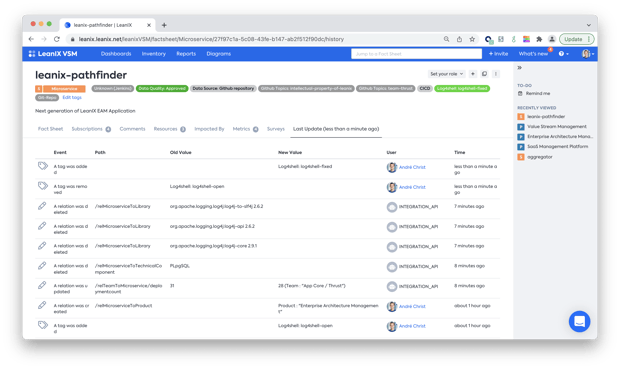
Task: Click the pencil icon of log4j-to-slf4j row
Action: point(42,206)
